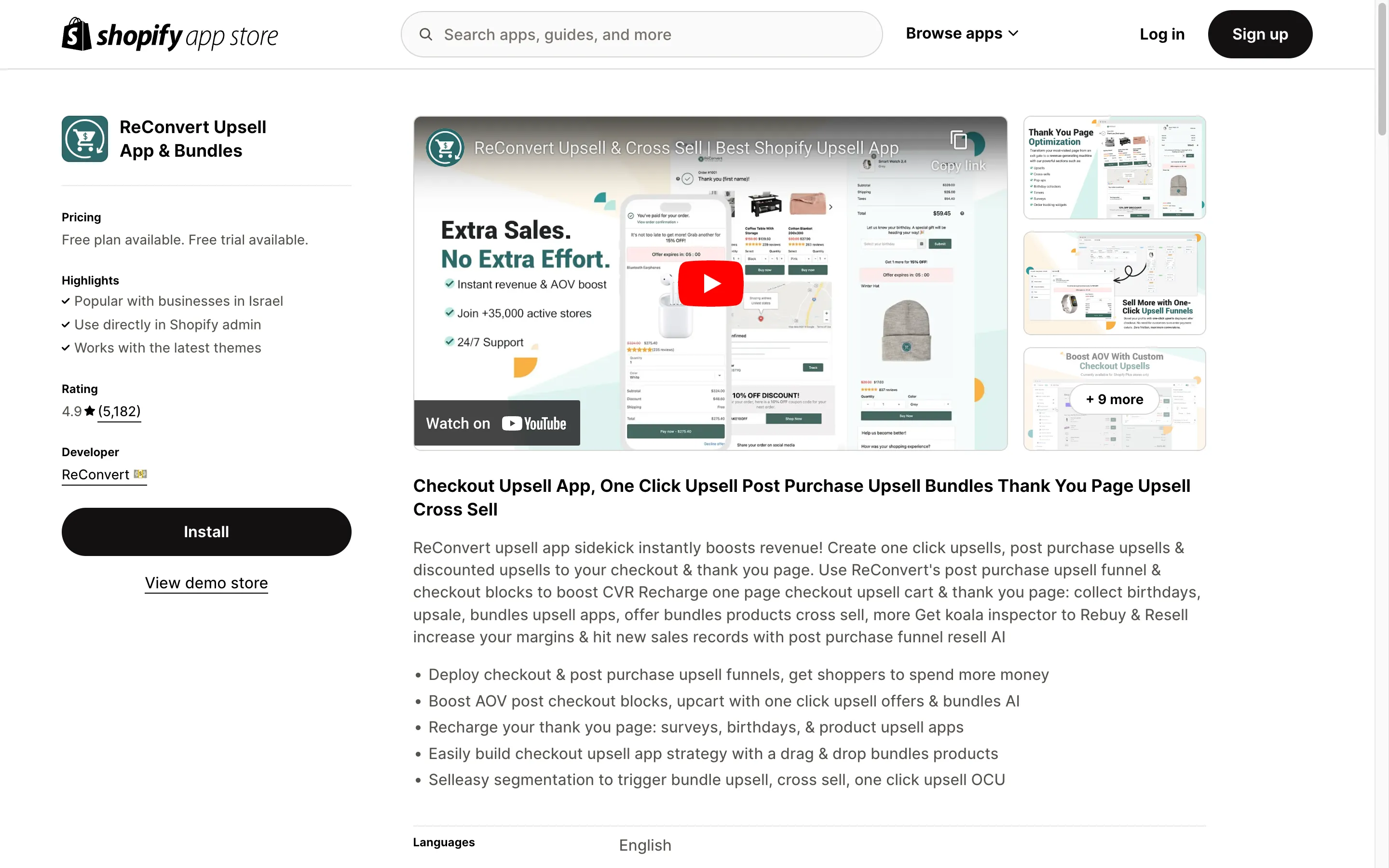Click bullet 'Selleasy segmentation to trigger bundle upsell'

click(x=717, y=780)
